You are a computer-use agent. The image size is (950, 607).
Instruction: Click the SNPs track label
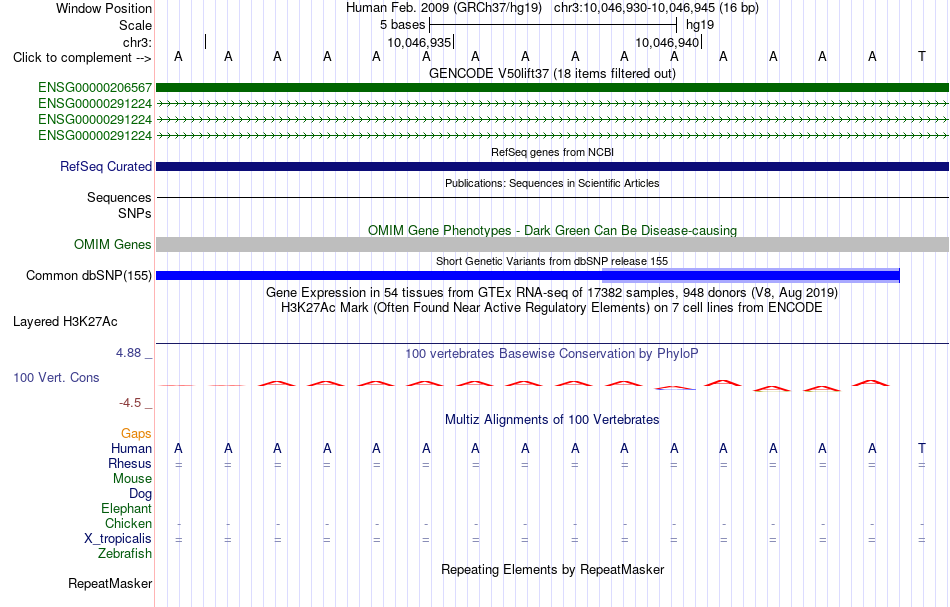pyautogui.click(x=135, y=213)
